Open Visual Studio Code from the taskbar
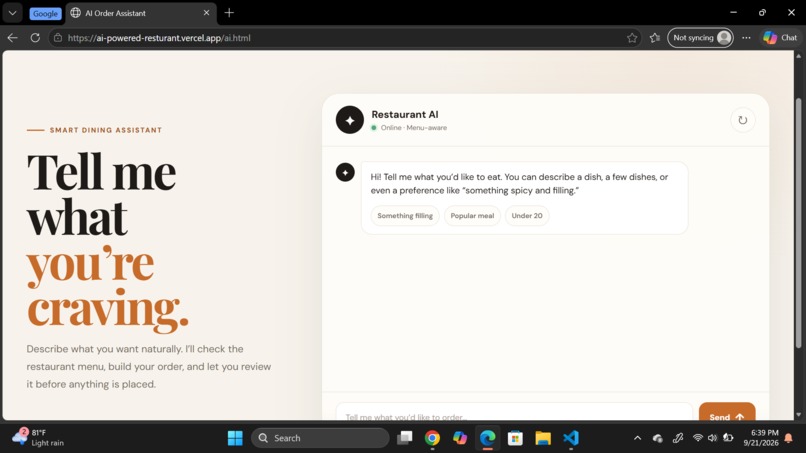 coord(571,438)
